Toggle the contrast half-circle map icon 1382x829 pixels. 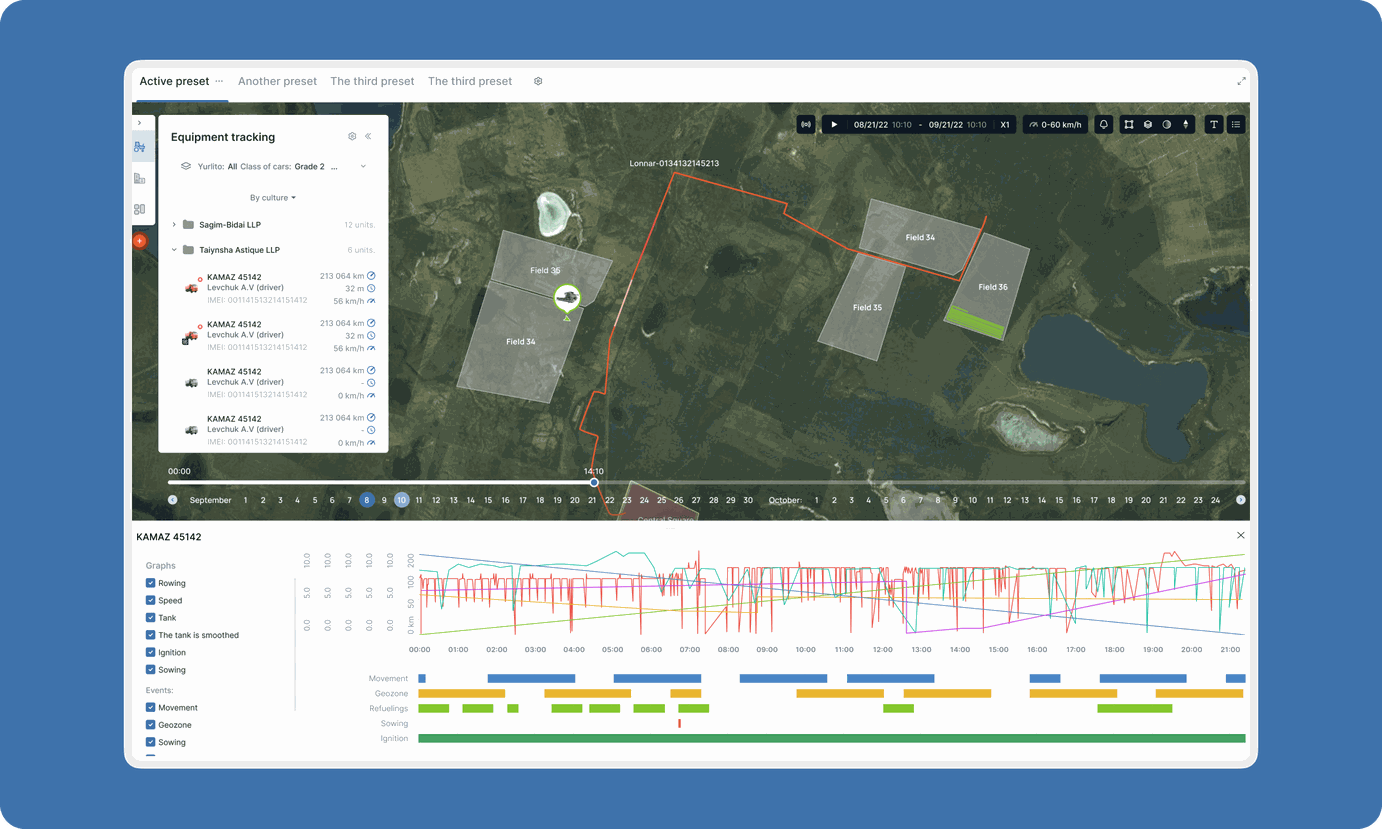tap(1167, 125)
